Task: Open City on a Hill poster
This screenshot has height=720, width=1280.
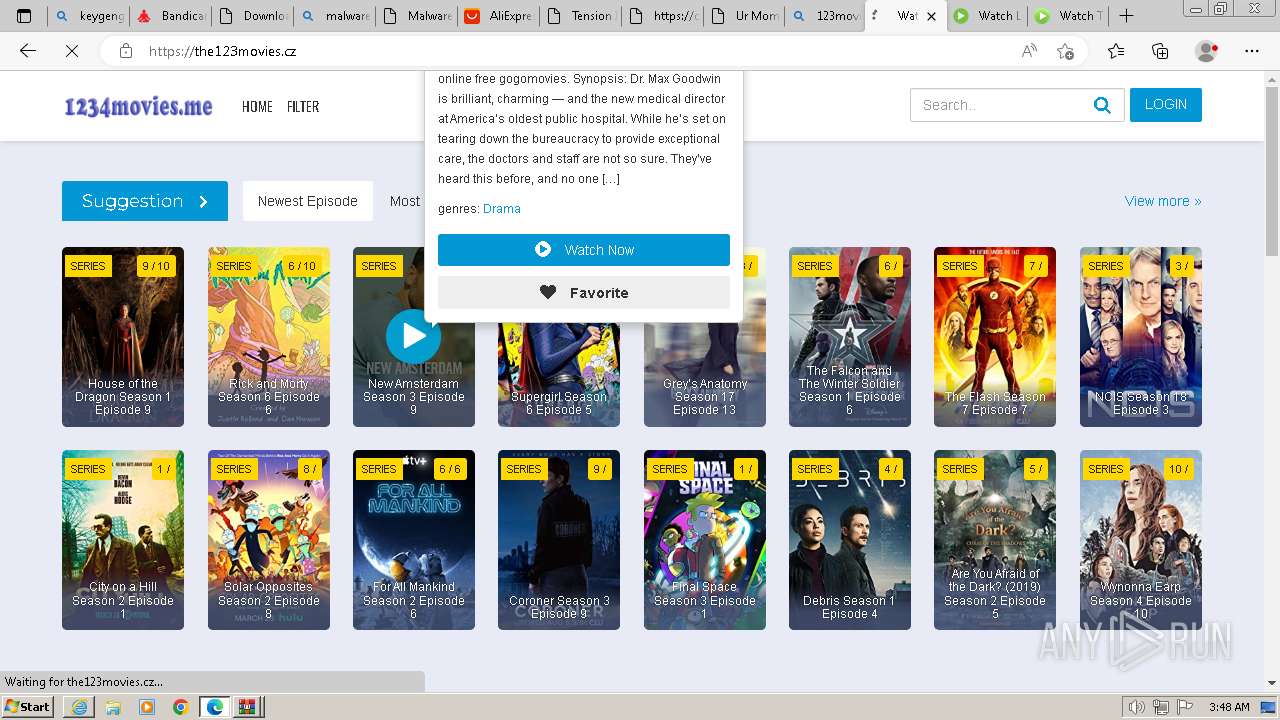Action: [x=123, y=540]
